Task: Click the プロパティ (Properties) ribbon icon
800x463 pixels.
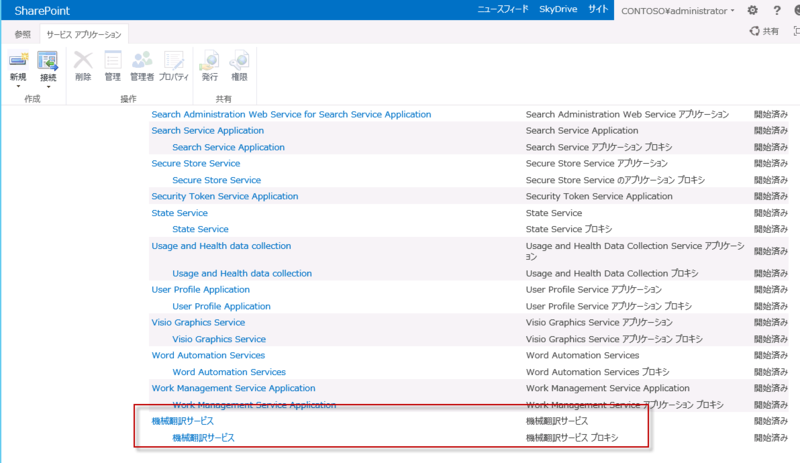Action: [x=173, y=60]
